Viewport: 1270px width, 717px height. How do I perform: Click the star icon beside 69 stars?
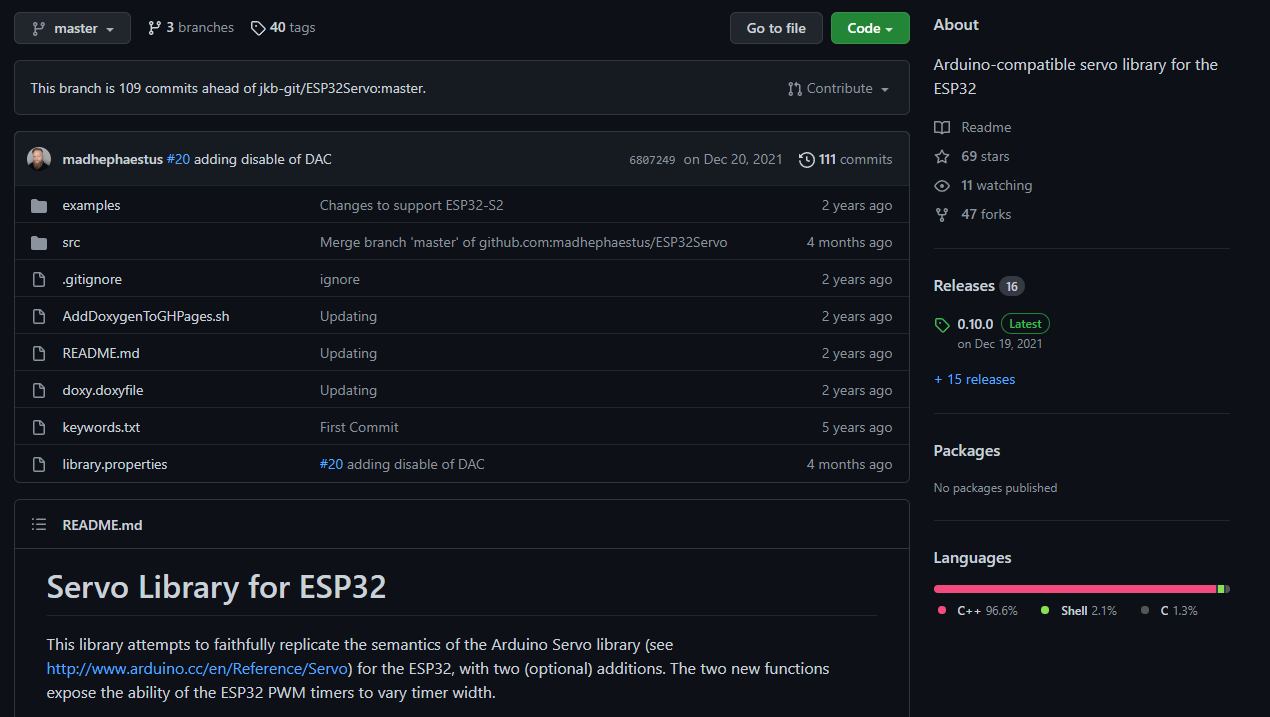942,156
